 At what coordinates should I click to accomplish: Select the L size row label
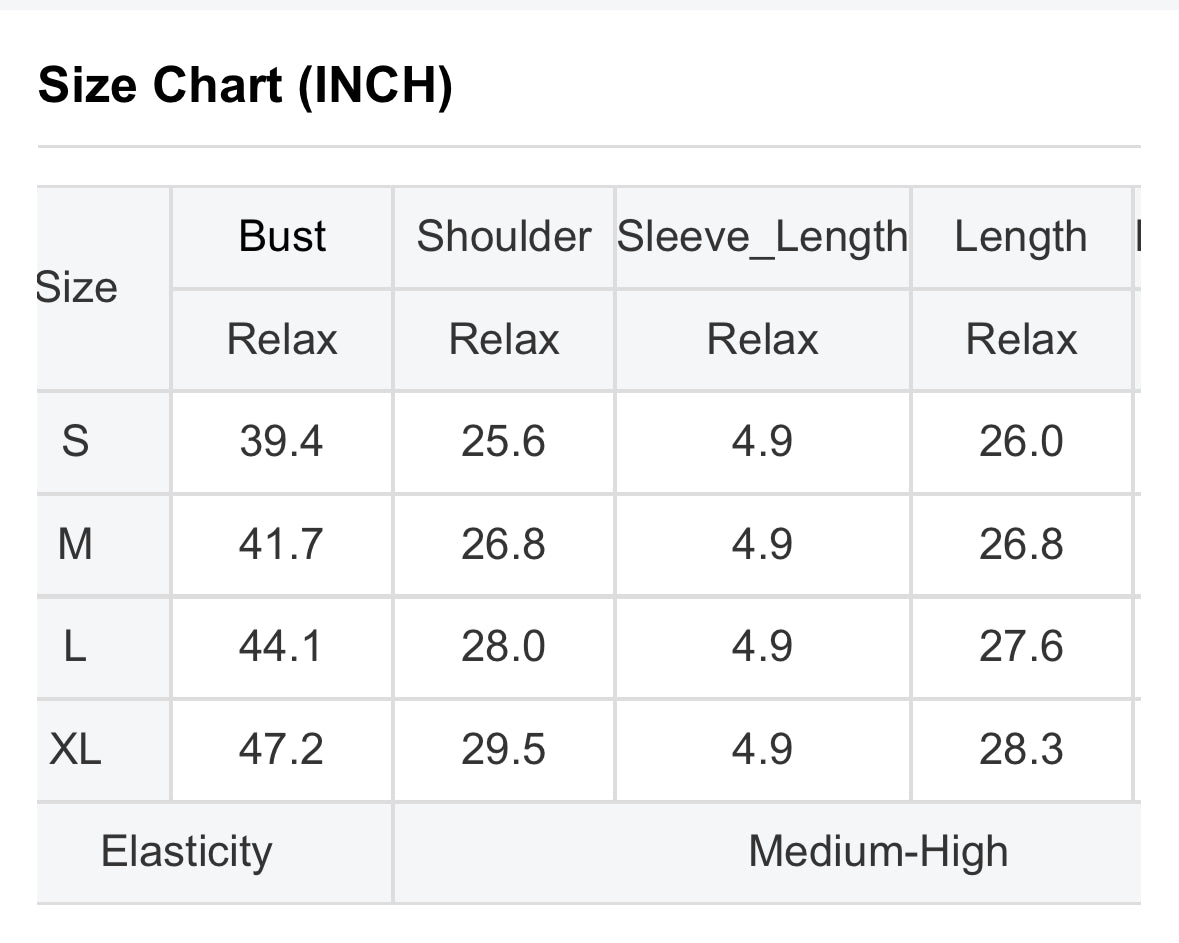75,647
